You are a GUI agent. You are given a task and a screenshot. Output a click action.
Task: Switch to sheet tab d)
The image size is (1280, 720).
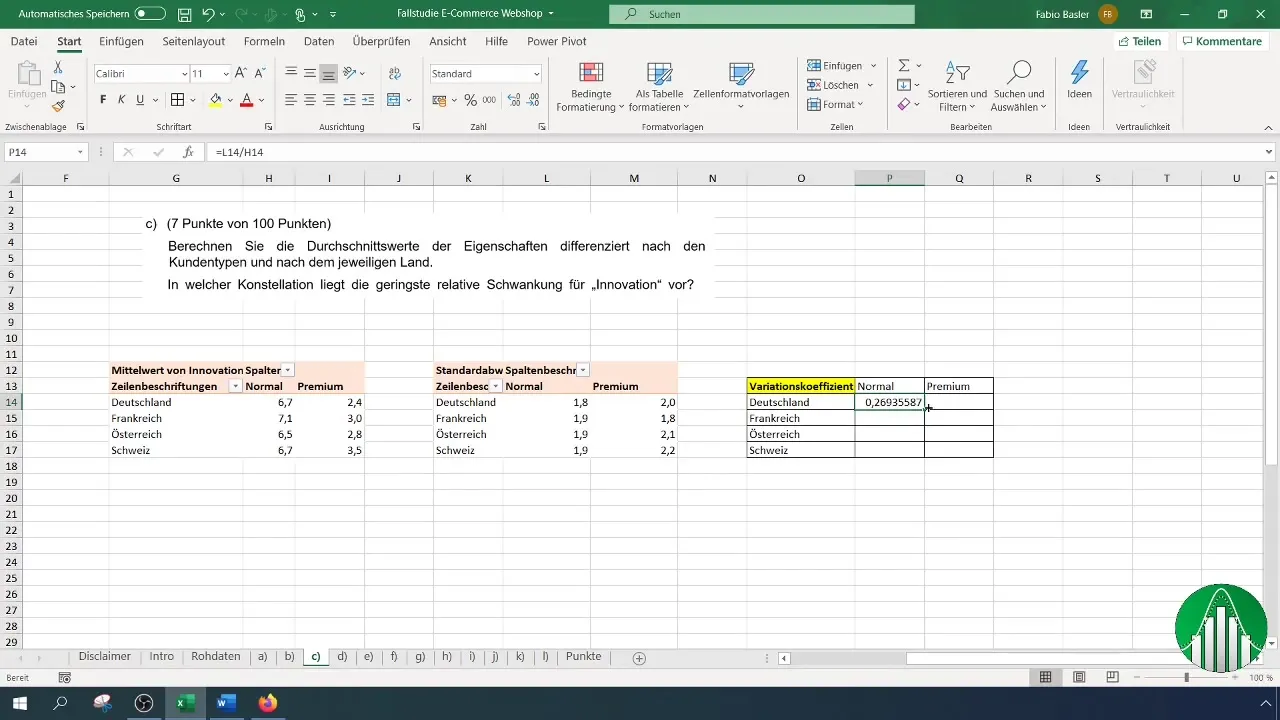342,657
